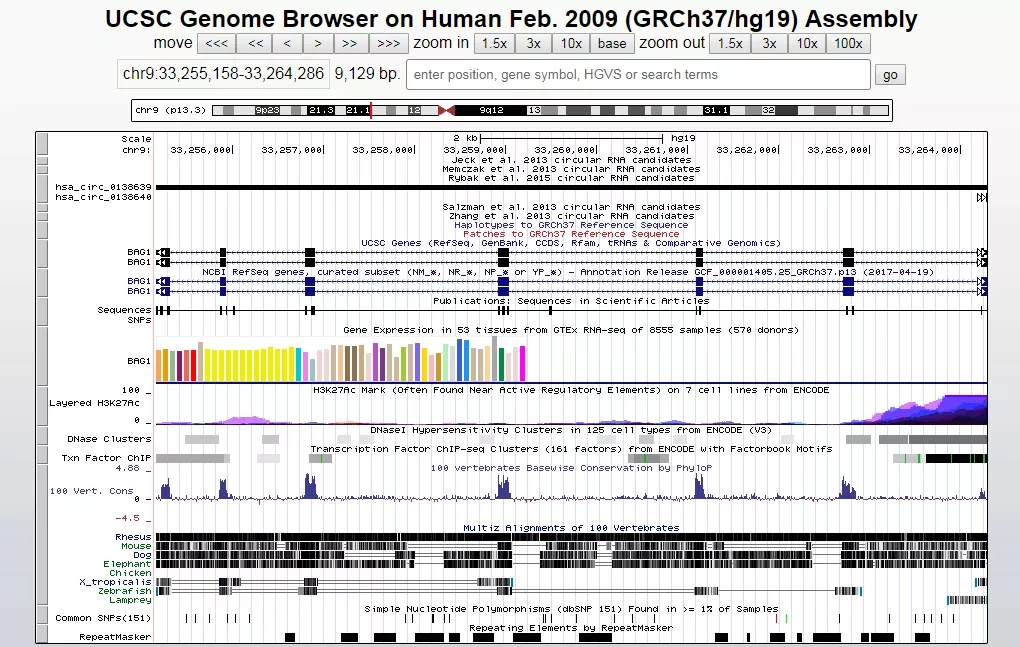Open NCBI RefSeq genes curated subset title
The width and height of the screenshot is (1020, 647).
click(568, 272)
